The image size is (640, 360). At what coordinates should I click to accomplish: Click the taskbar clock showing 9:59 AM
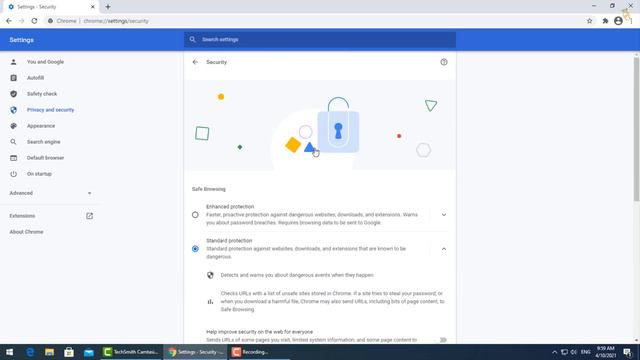(x=605, y=352)
